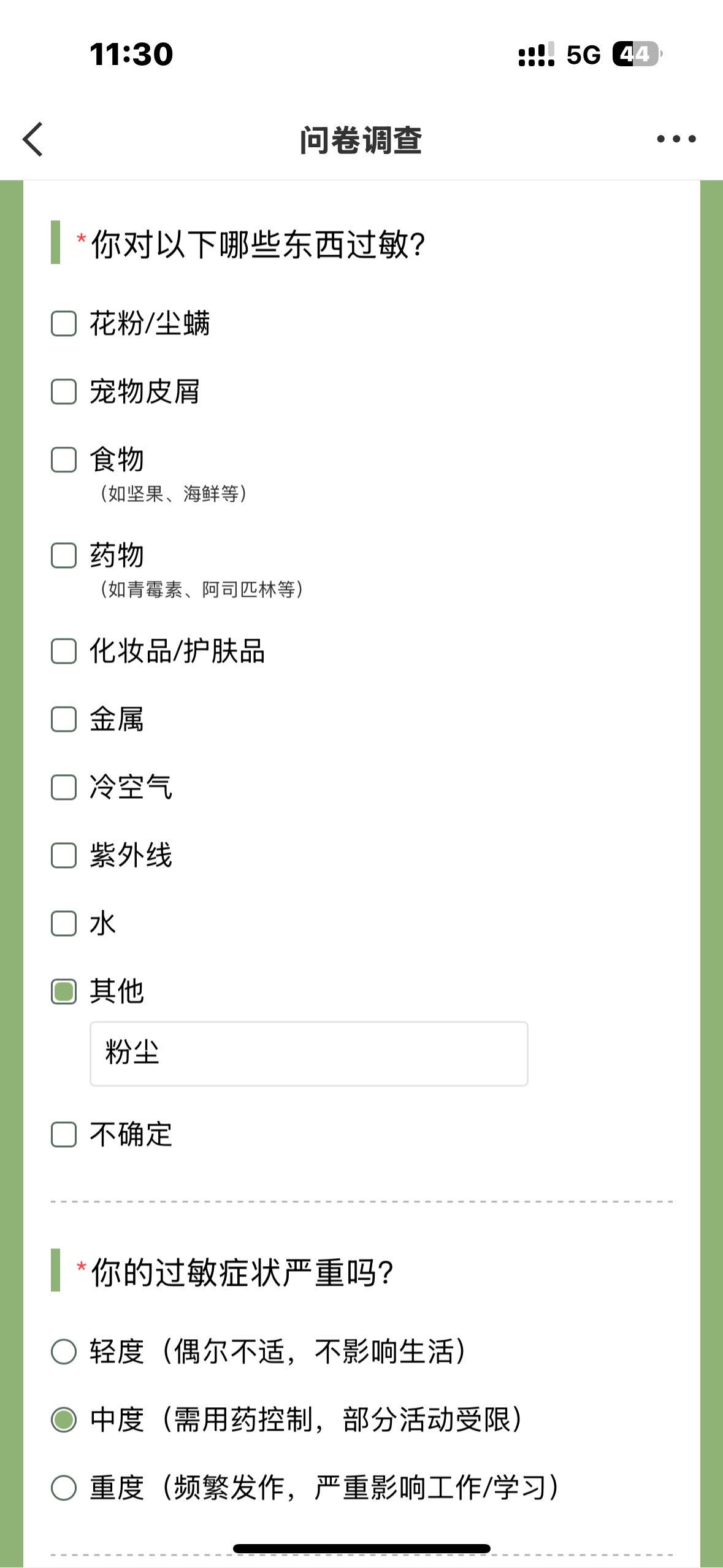Tap the 问卷调查 page title
Image resolution: width=723 pixels, height=1568 pixels.
(361, 140)
